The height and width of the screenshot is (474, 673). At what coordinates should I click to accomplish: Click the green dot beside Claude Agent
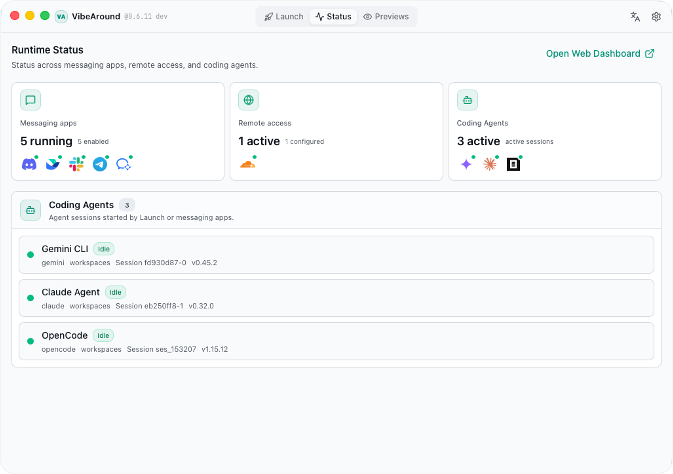pyautogui.click(x=30, y=298)
